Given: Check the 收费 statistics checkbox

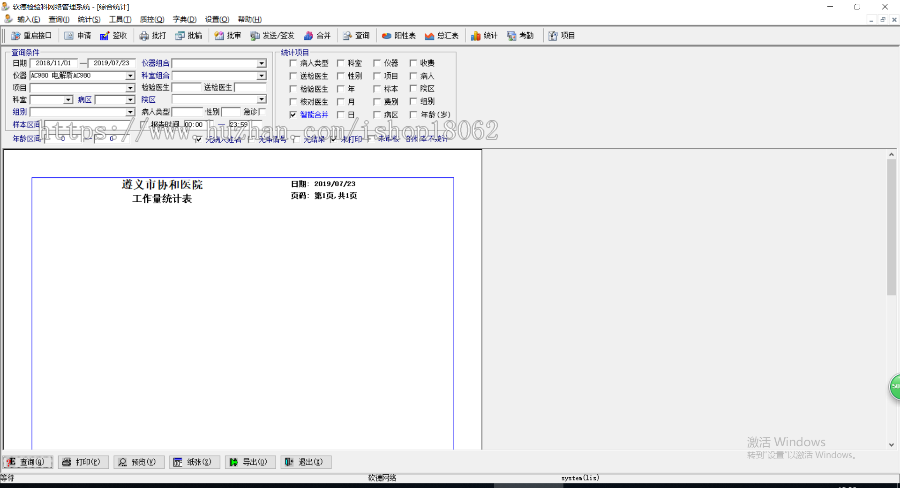Looking at the screenshot, I should tap(413, 63).
